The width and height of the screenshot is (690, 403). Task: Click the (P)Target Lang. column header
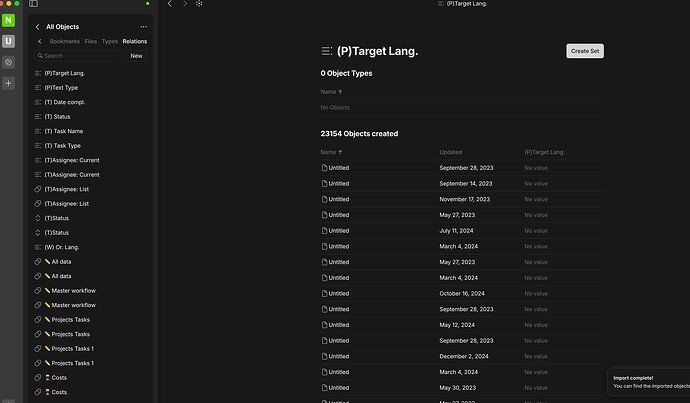point(544,152)
